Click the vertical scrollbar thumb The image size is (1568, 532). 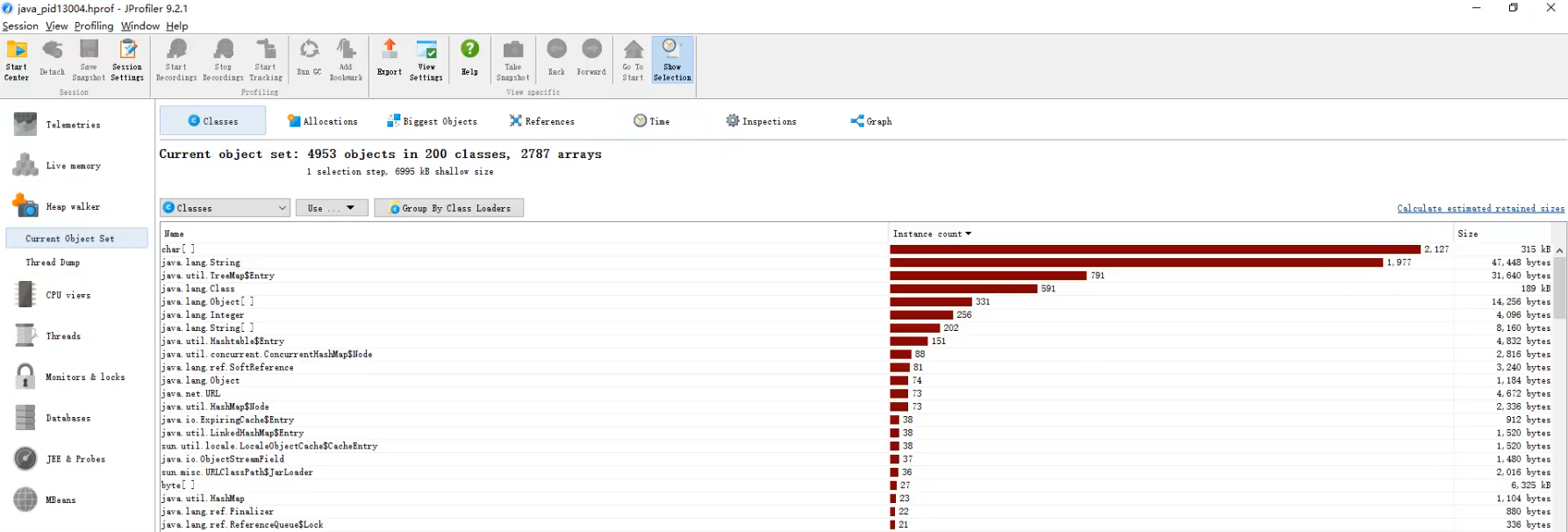click(x=1559, y=287)
